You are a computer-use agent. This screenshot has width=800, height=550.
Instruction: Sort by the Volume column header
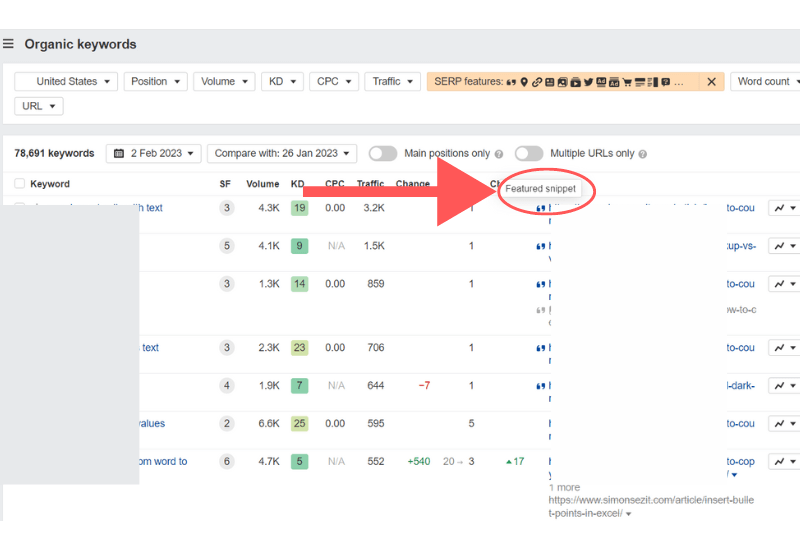[x=263, y=184]
